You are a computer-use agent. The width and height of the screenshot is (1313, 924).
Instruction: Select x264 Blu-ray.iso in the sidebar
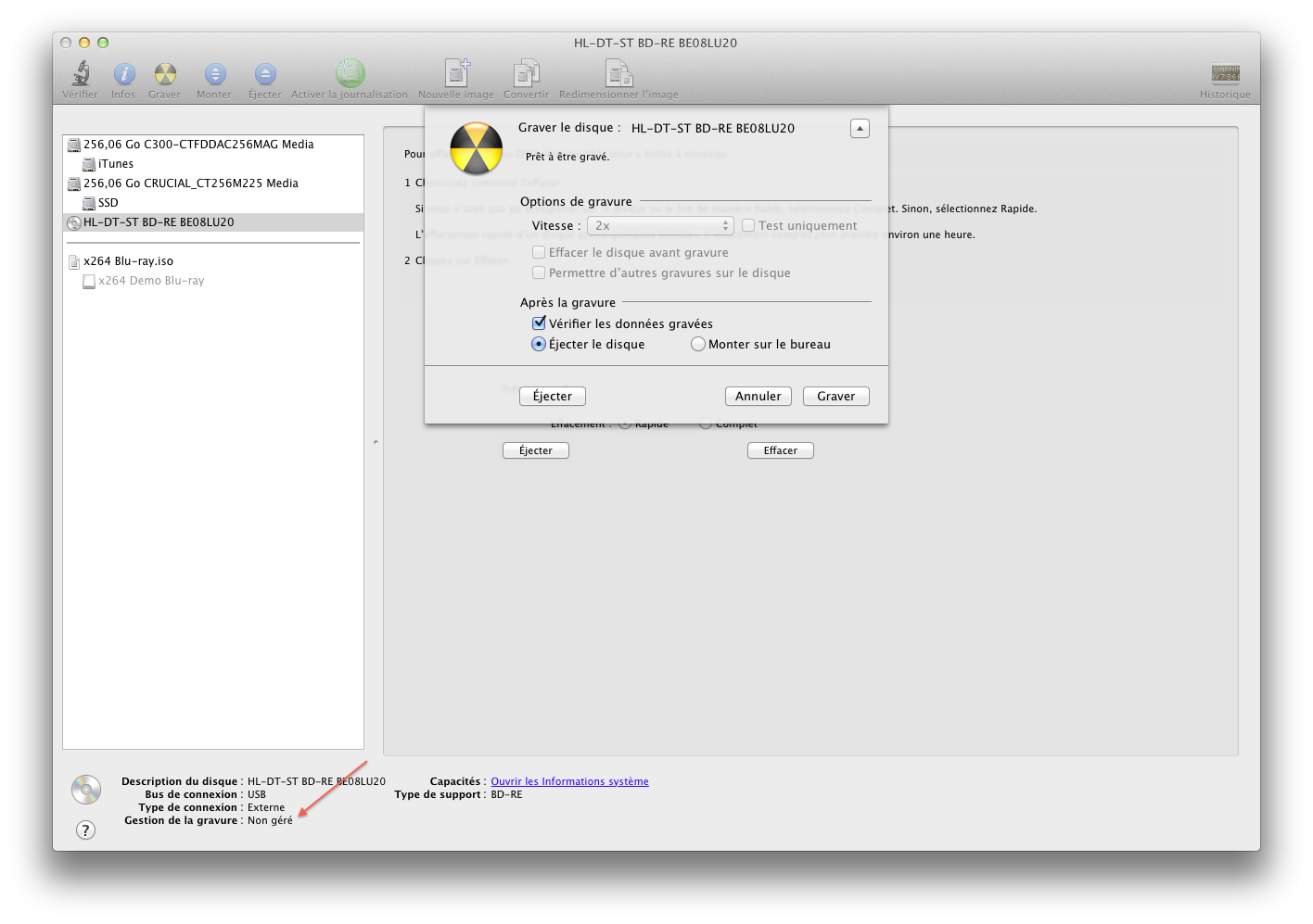[128, 261]
